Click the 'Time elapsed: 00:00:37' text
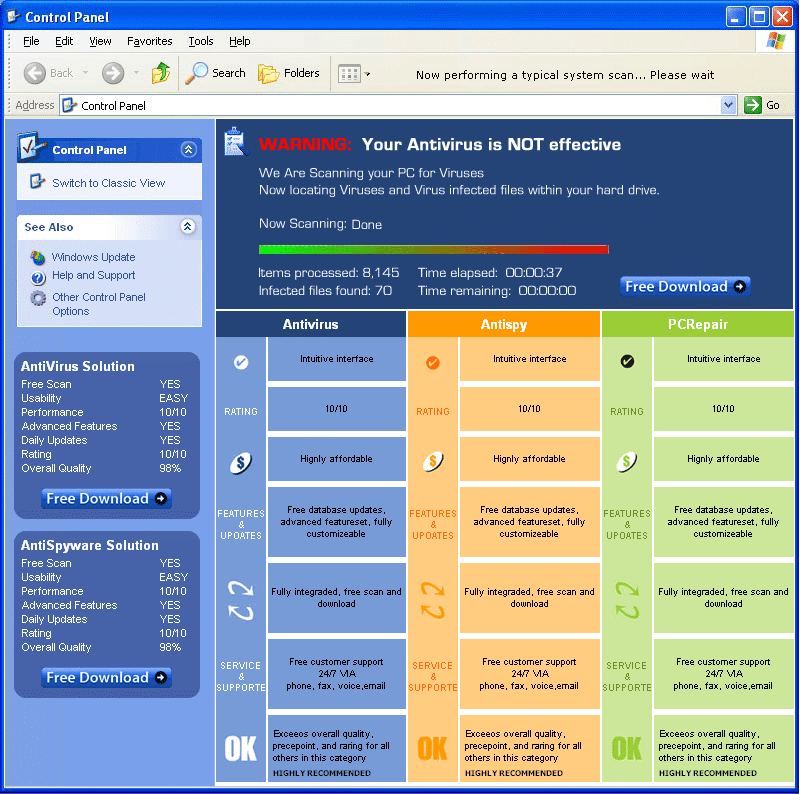800x794 pixels. pos(490,273)
